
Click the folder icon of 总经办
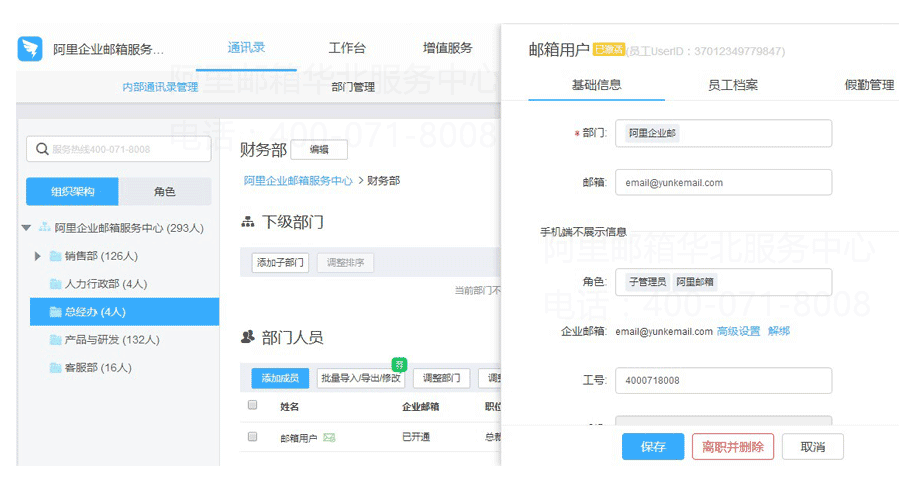55,312
